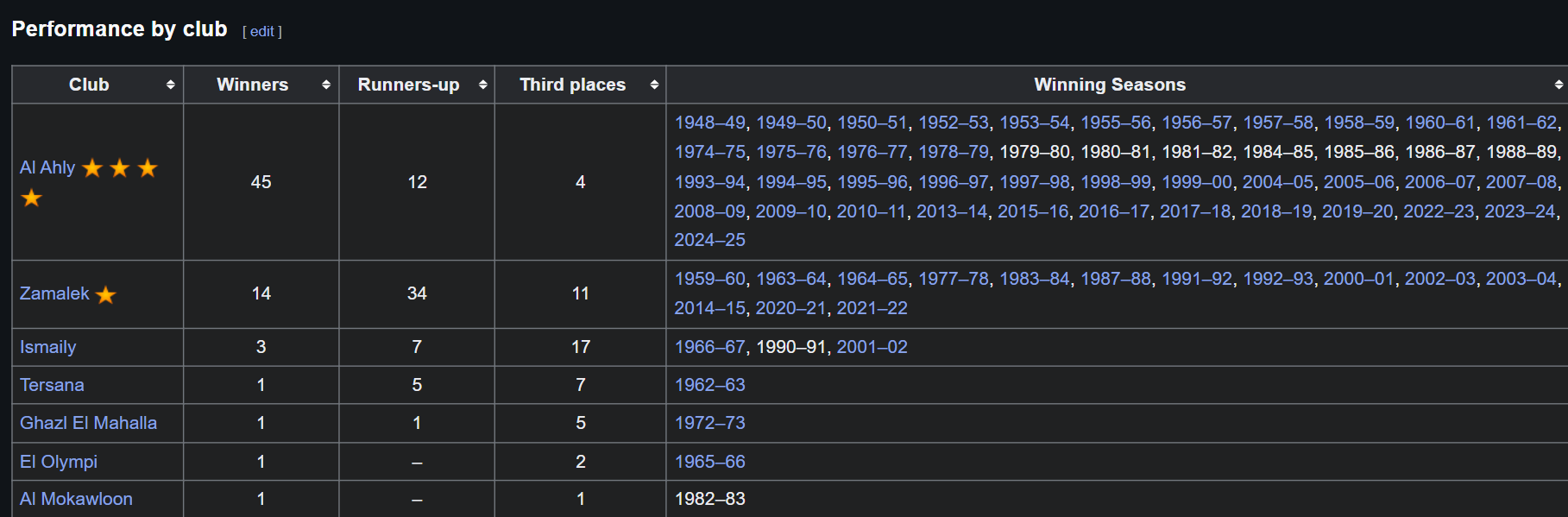This screenshot has width=1568, height=517.
Task: Open the 1949–50 season link
Action: coord(791,123)
